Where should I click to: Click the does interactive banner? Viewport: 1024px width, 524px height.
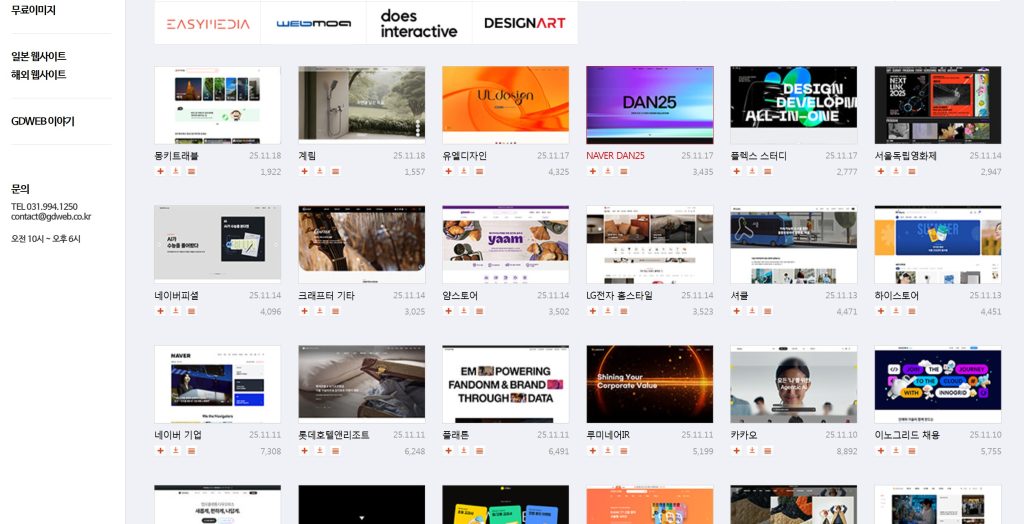click(x=418, y=23)
